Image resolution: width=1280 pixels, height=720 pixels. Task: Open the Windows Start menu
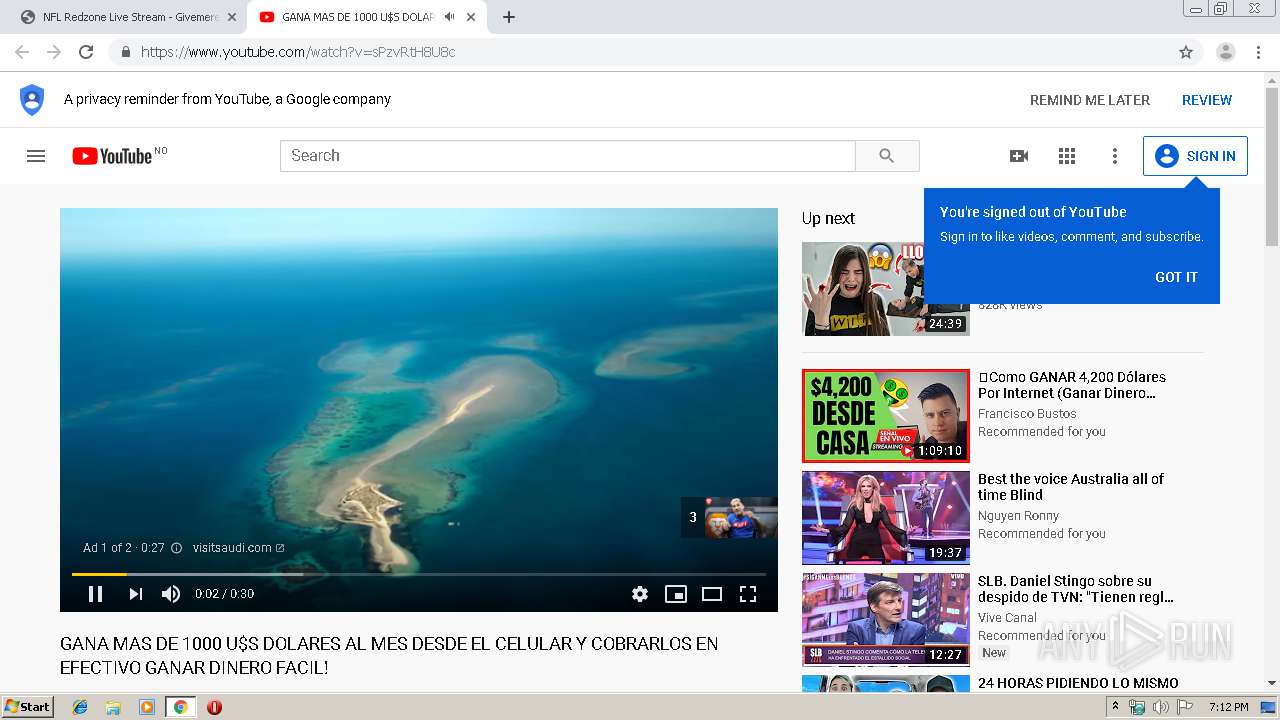[27, 707]
